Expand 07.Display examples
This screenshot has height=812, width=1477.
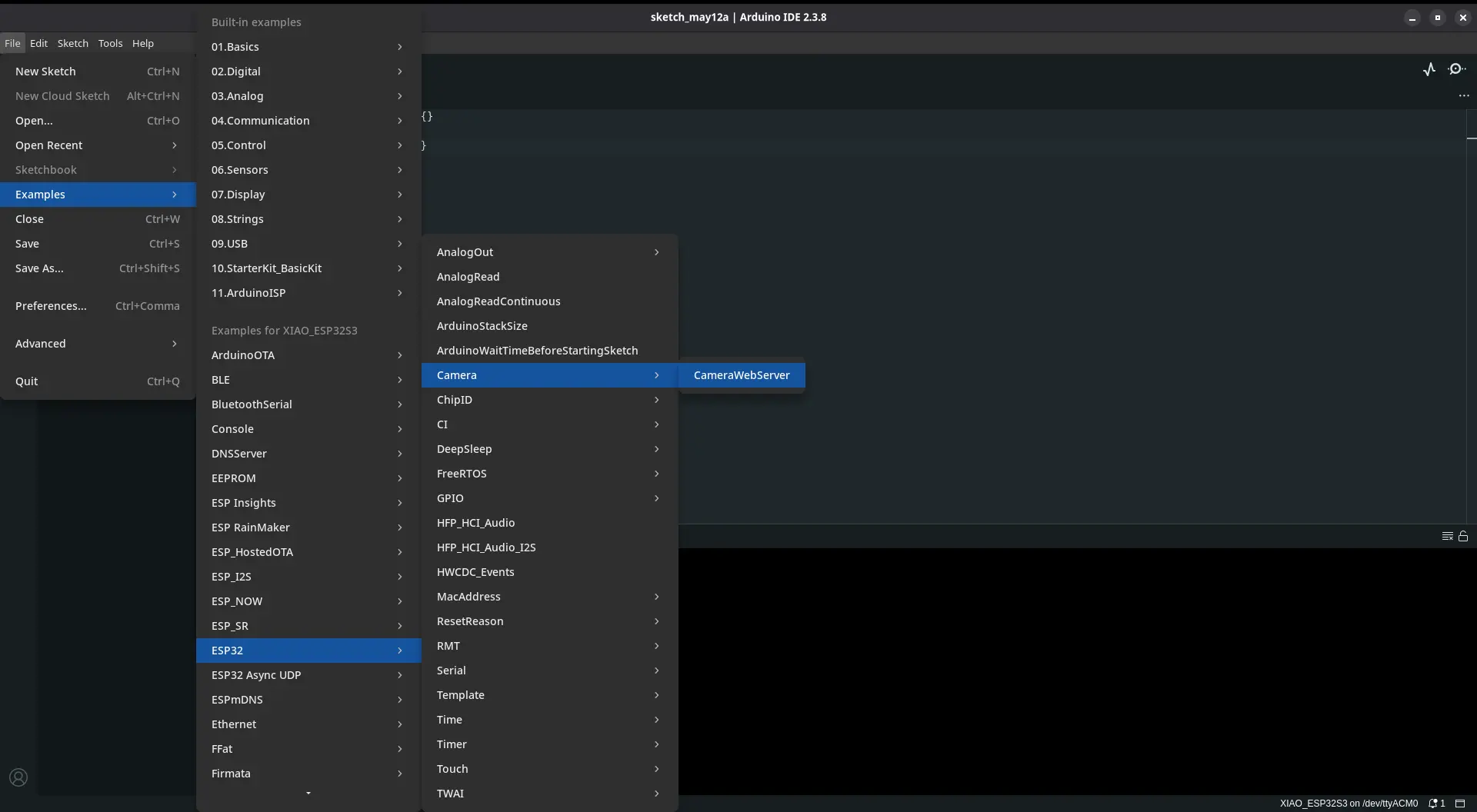click(308, 195)
